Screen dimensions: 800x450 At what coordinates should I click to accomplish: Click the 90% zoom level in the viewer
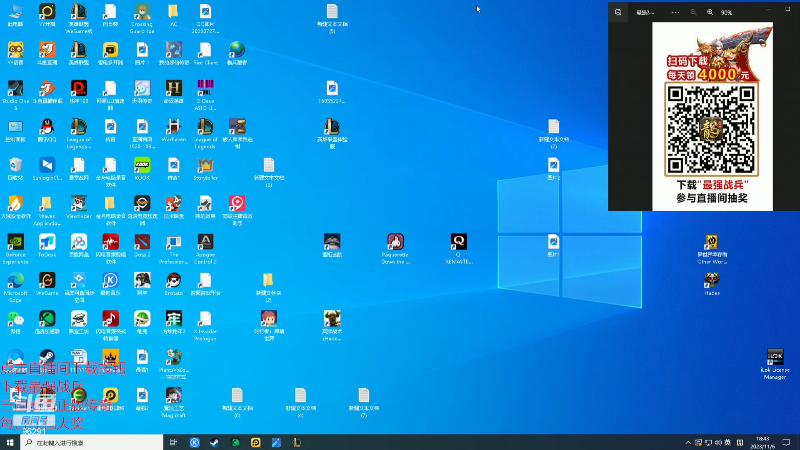click(727, 12)
